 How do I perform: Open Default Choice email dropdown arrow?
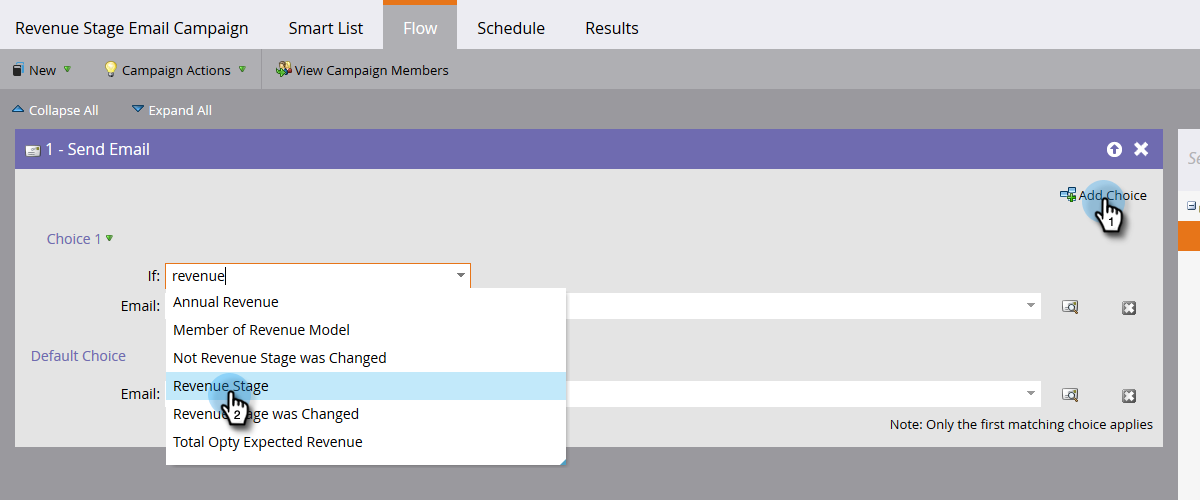coord(1030,394)
